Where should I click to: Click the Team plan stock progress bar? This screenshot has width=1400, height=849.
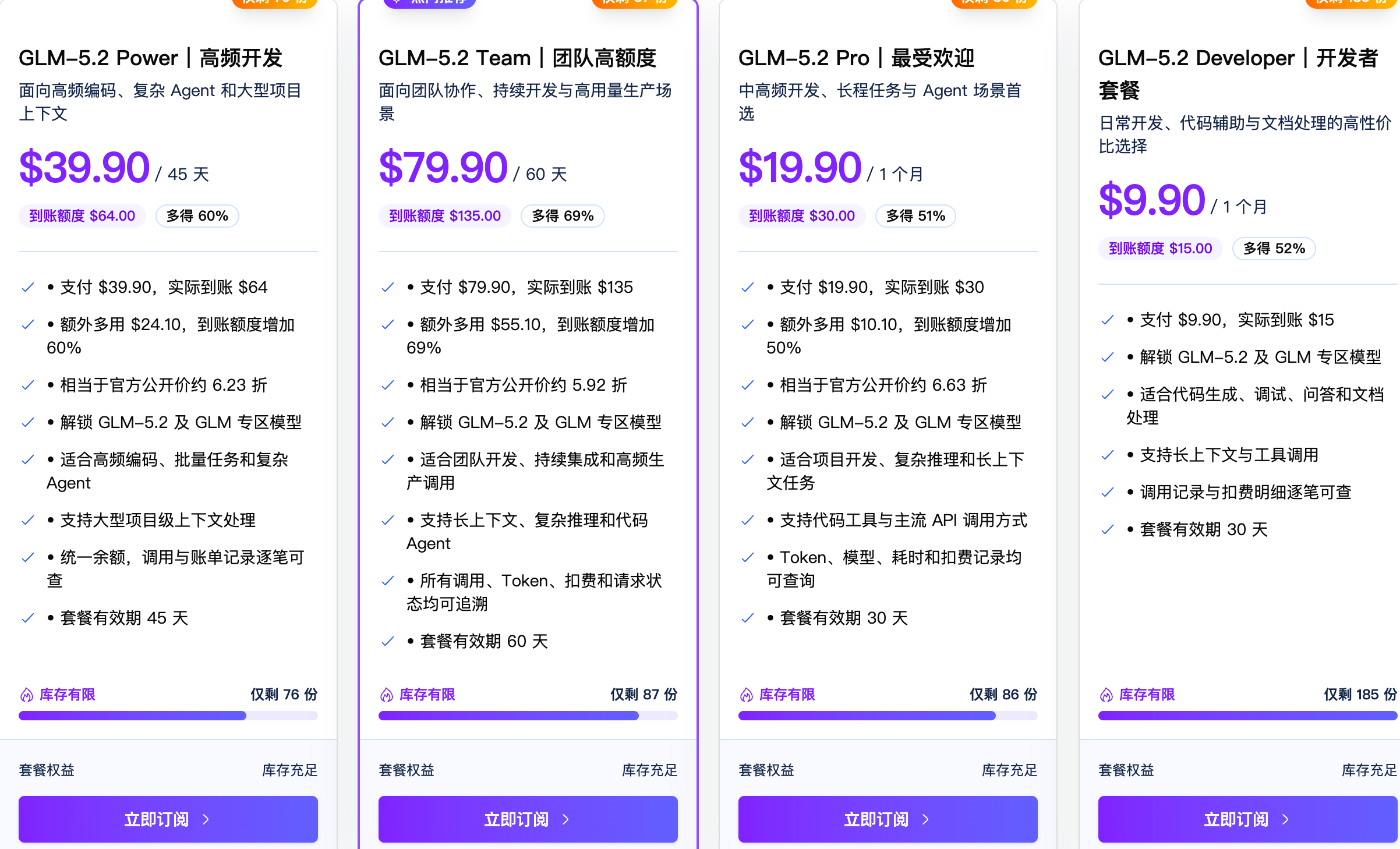pos(528,716)
